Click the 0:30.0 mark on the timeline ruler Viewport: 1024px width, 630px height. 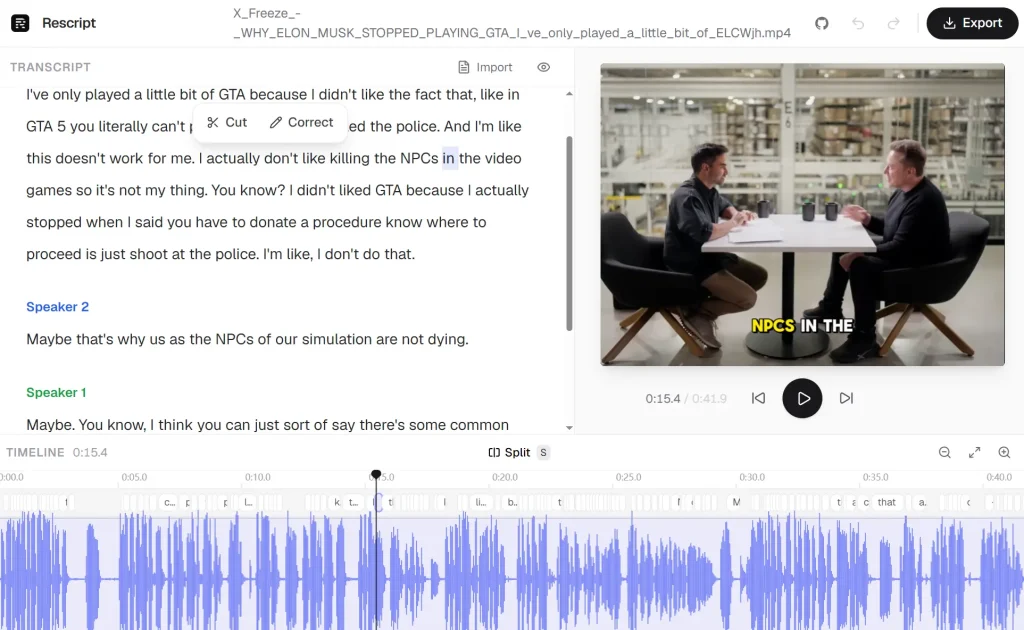(752, 477)
